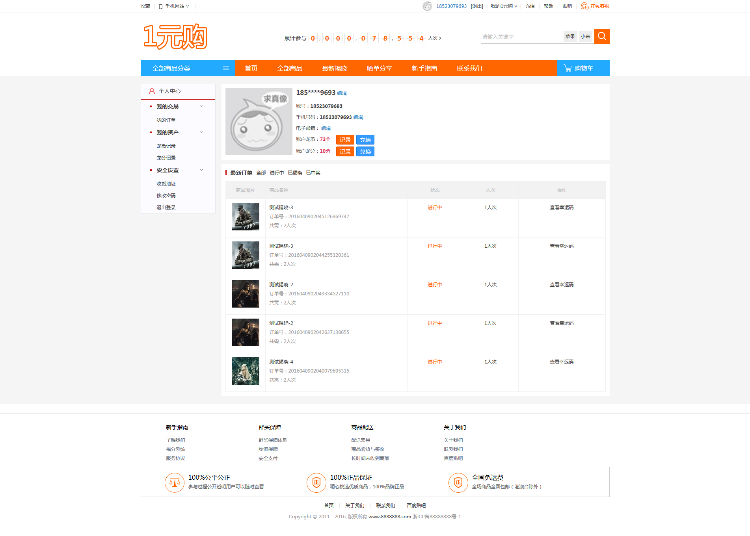The image size is (750, 536).
Task: Click the scales icon beside 100%公平公正
Action: (x=175, y=482)
